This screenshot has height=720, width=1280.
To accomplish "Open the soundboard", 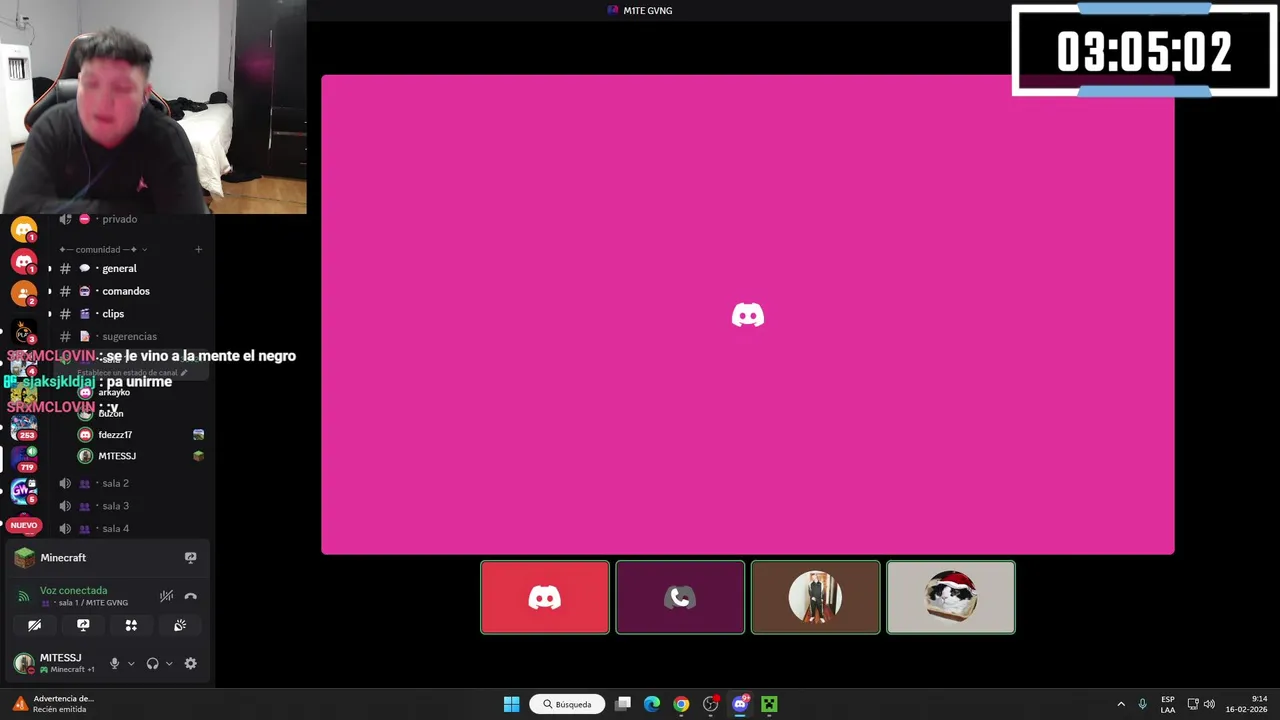I will (x=180, y=625).
